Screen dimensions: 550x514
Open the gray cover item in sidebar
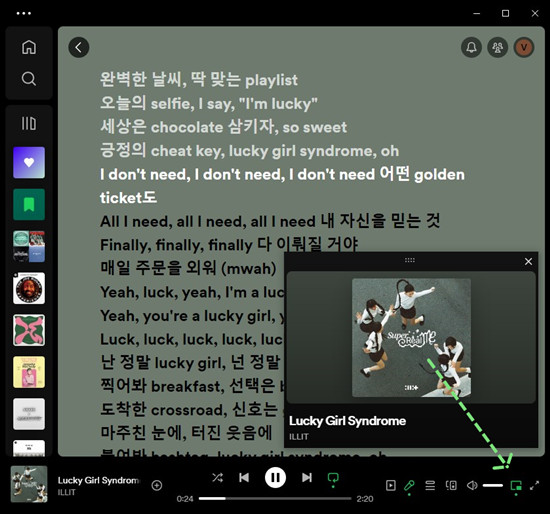click(29, 414)
